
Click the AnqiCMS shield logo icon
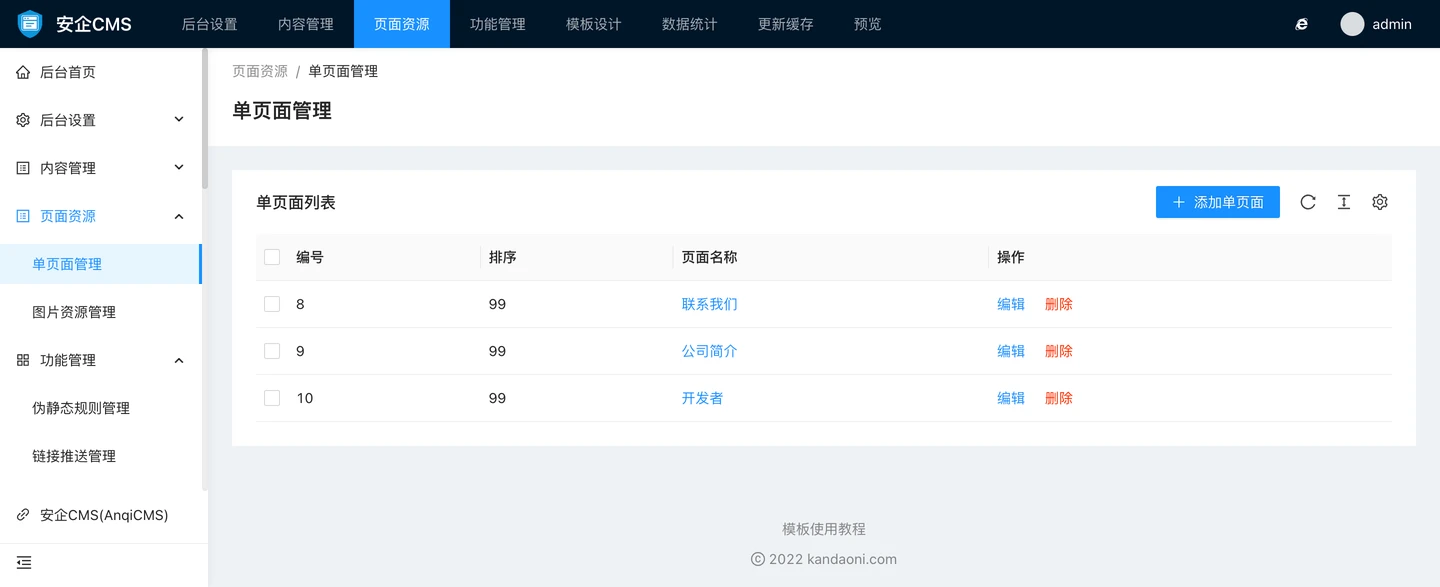(31, 24)
